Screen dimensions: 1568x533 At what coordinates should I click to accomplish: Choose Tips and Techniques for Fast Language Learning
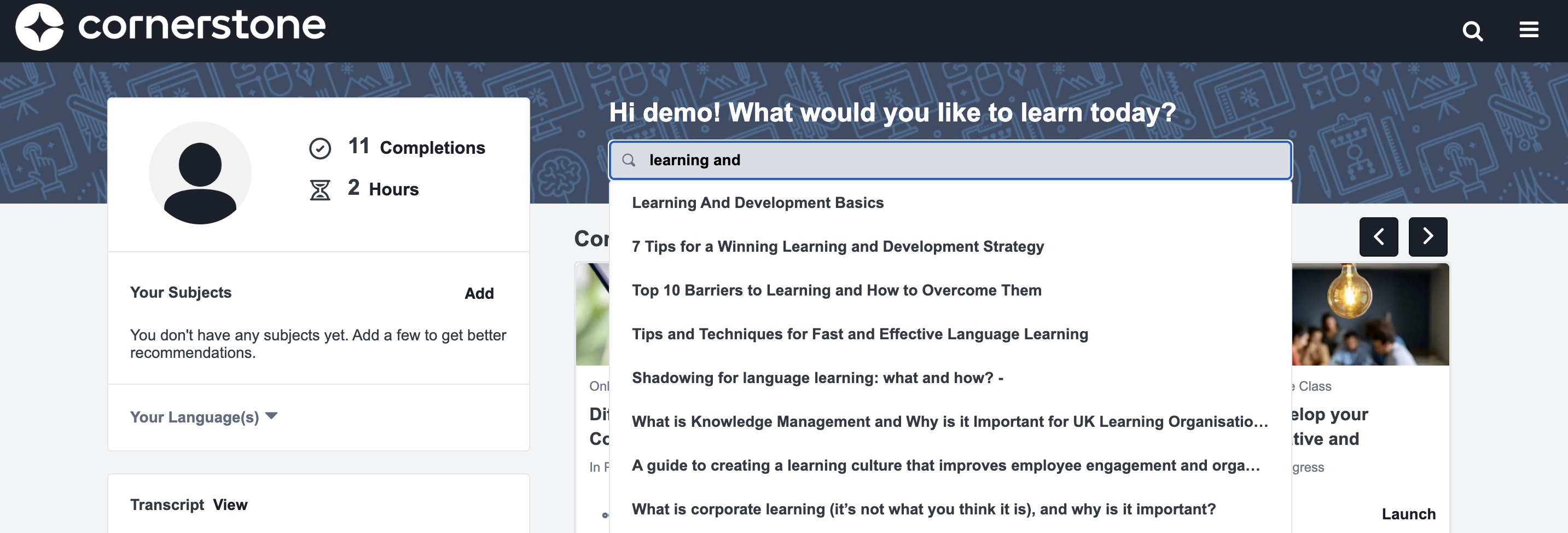click(x=950, y=334)
